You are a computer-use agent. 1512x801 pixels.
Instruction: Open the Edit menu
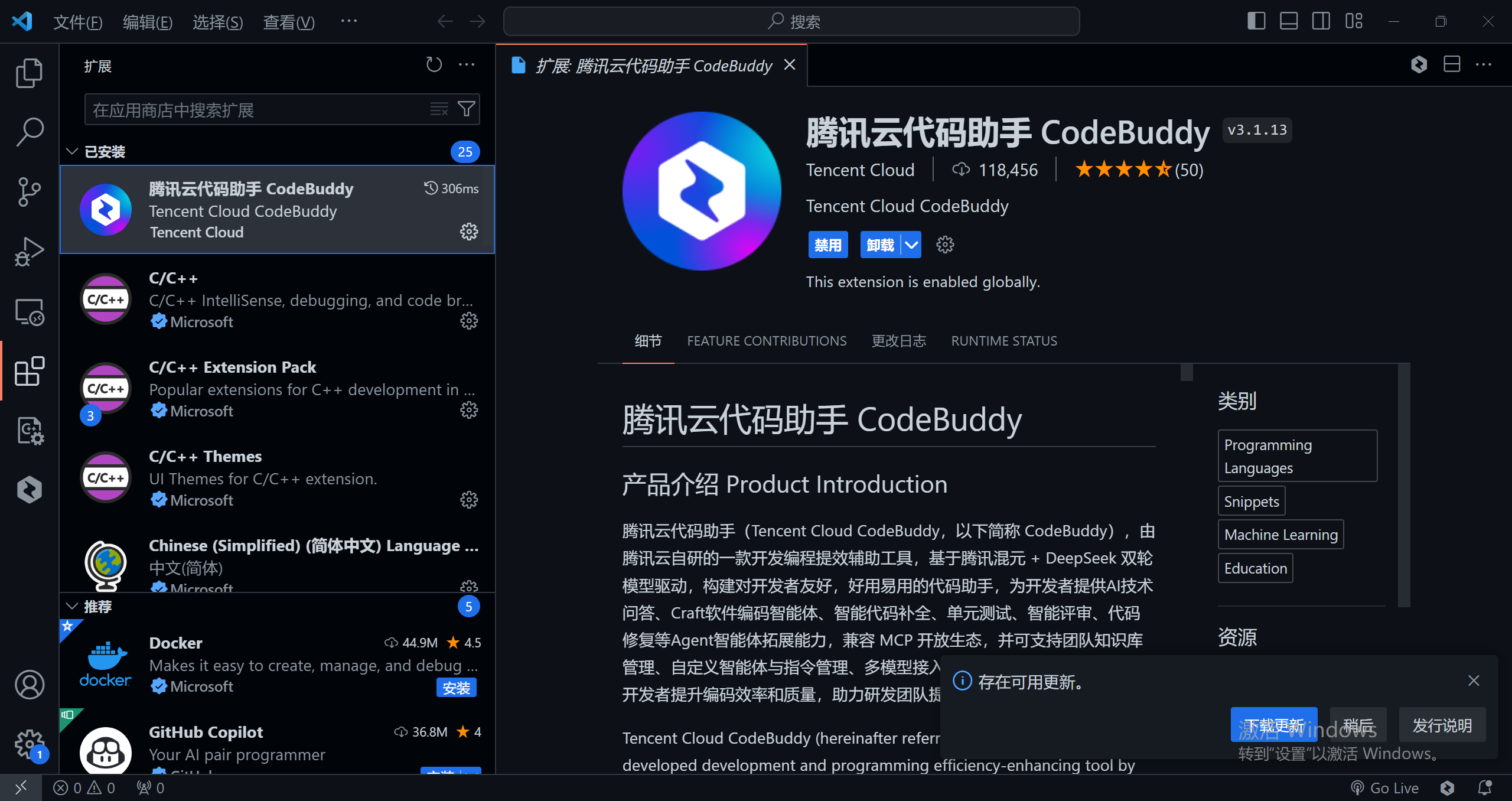click(148, 22)
